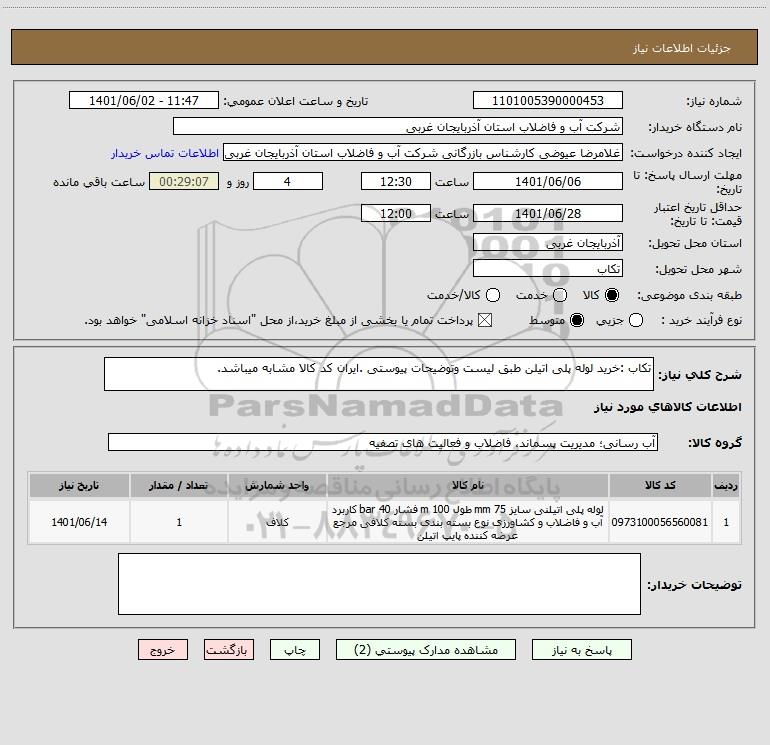Select the جزیی purchase type radio
The width and height of the screenshot is (770, 745).
coord(636,321)
